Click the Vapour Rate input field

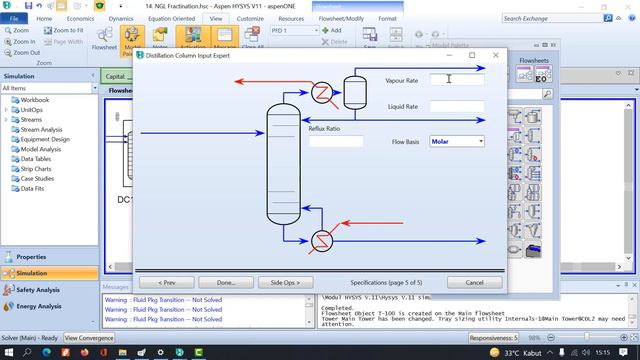(x=457, y=80)
